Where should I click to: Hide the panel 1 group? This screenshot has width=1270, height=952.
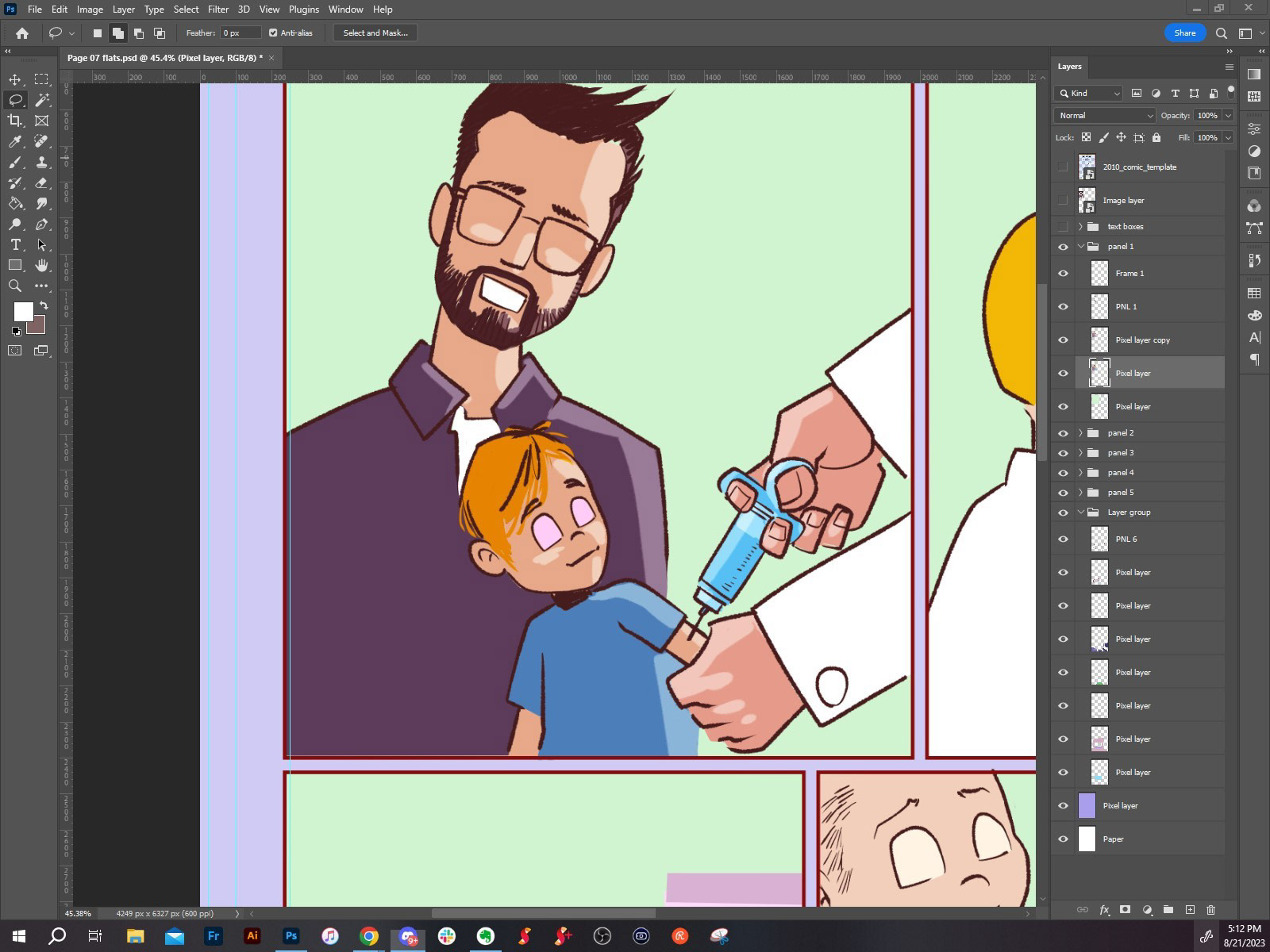pyautogui.click(x=1063, y=247)
